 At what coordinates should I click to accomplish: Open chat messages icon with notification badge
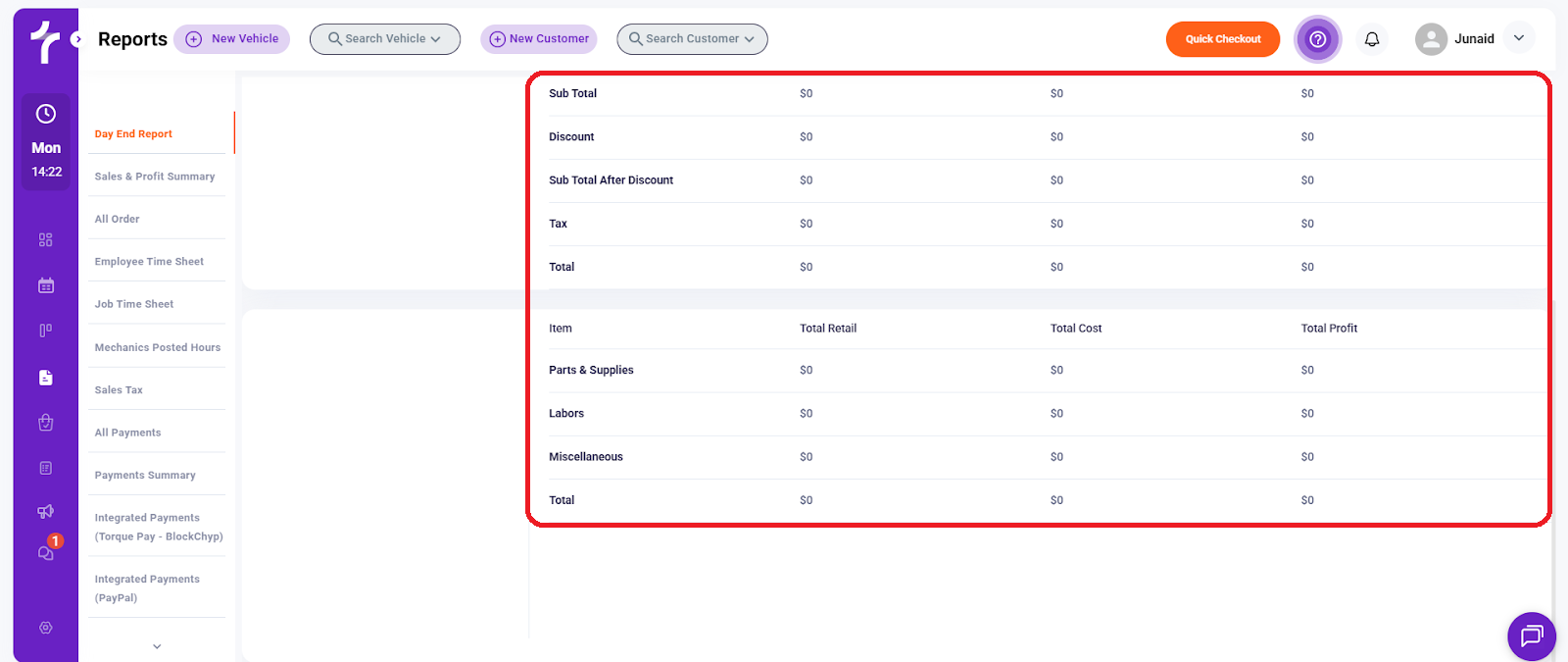pyautogui.click(x=45, y=553)
